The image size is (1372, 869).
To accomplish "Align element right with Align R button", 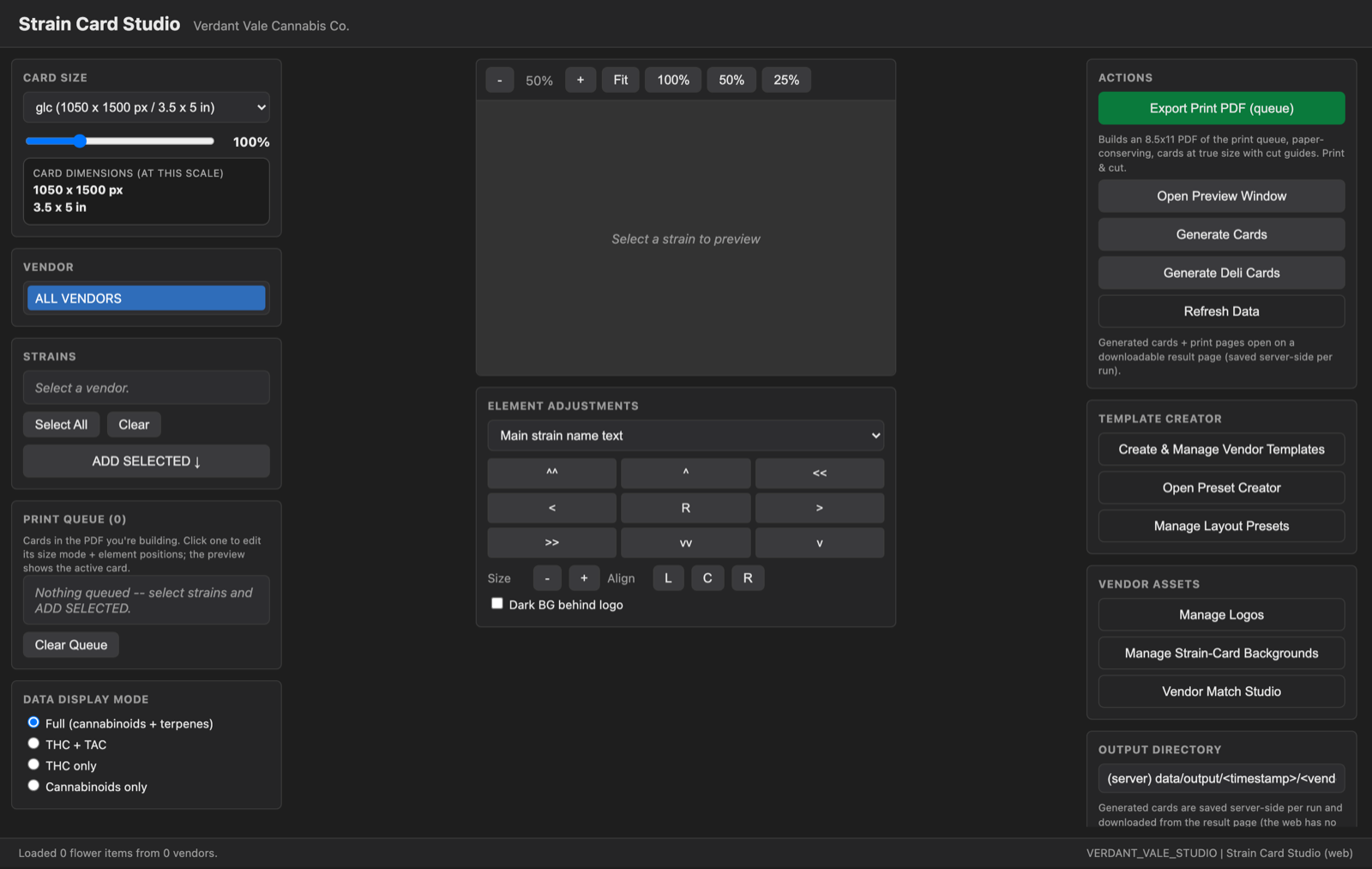I will (x=748, y=578).
